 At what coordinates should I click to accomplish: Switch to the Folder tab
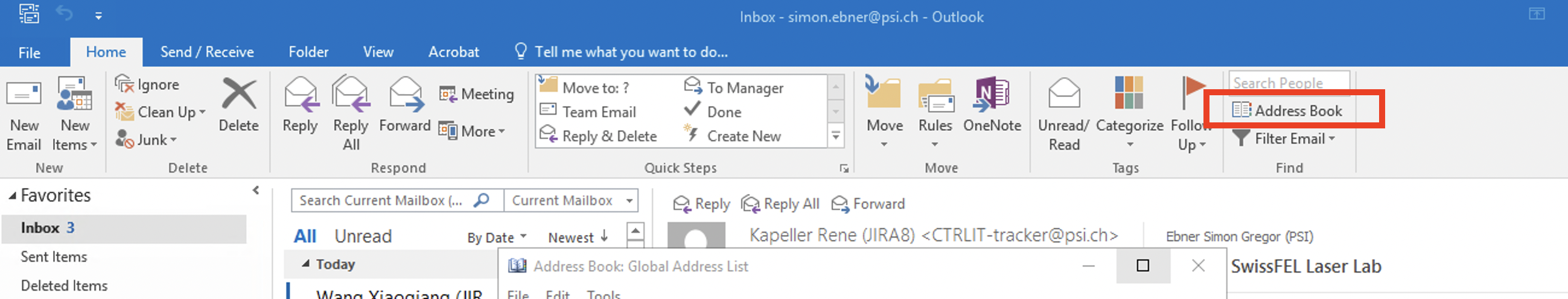308,52
